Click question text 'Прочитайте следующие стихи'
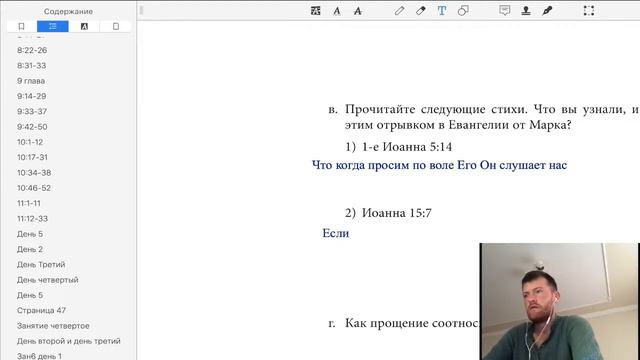The image size is (640, 360). [x=436, y=109]
